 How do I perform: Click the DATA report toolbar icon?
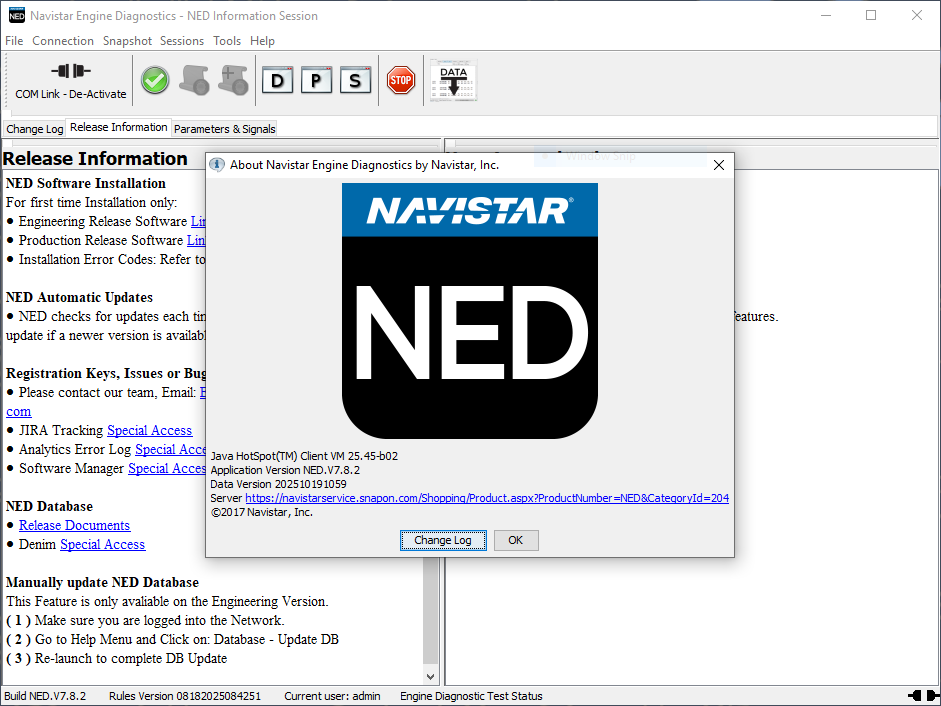(453, 78)
